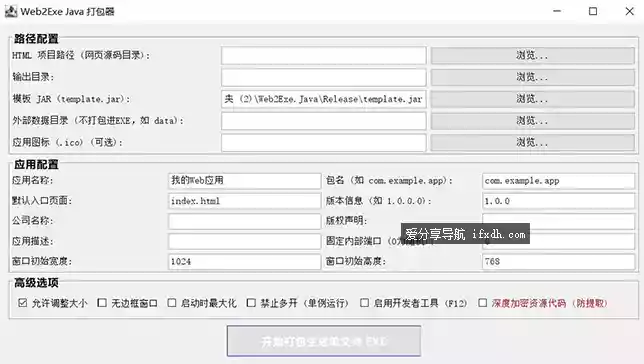The height and width of the screenshot is (364, 644).
Task: Click the template.jar path field
Action: tap(324, 99)
